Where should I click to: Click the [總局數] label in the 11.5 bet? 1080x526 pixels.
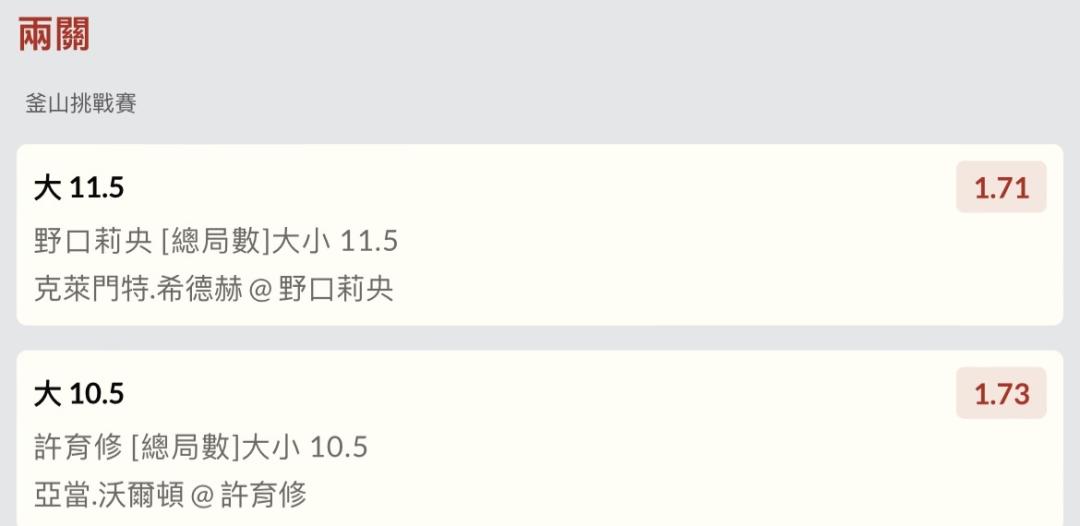(214, 241)
